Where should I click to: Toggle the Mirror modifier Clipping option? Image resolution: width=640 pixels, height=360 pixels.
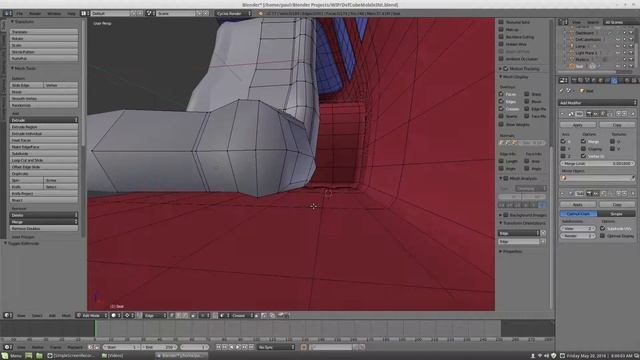(584, 149)
